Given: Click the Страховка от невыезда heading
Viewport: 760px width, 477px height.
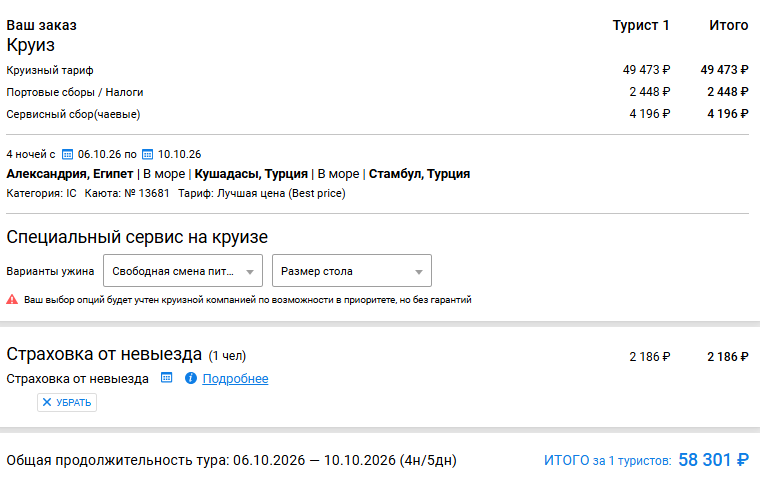Looking at the screenshot, I should (104, 354).
